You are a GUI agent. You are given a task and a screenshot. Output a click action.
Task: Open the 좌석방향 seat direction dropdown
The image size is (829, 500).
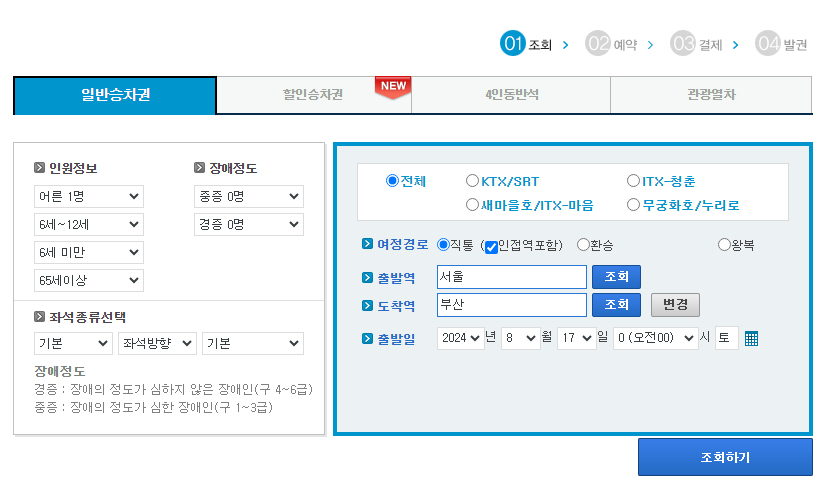tap(157, 344)
